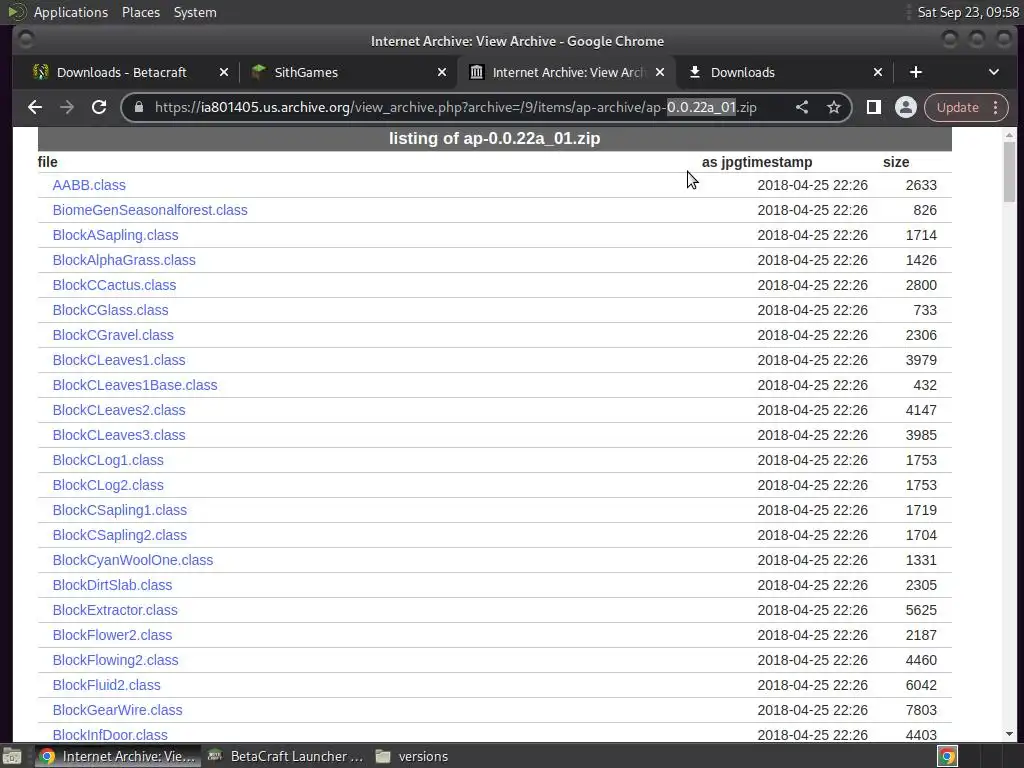This screenshot has width=1024, height=768.
Task: Open BlockCLeaves1.class file
Action: coord(119,360)
